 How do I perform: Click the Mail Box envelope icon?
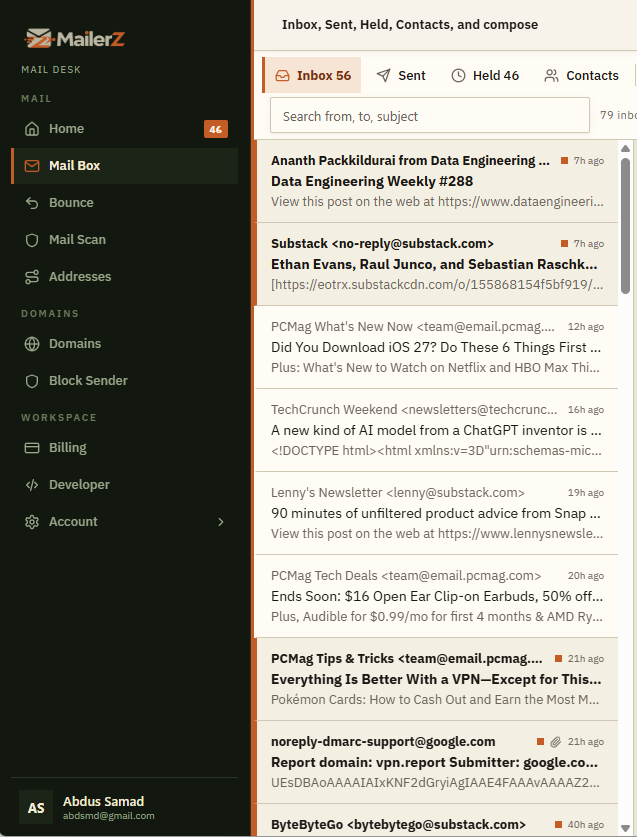coord(32,166)
